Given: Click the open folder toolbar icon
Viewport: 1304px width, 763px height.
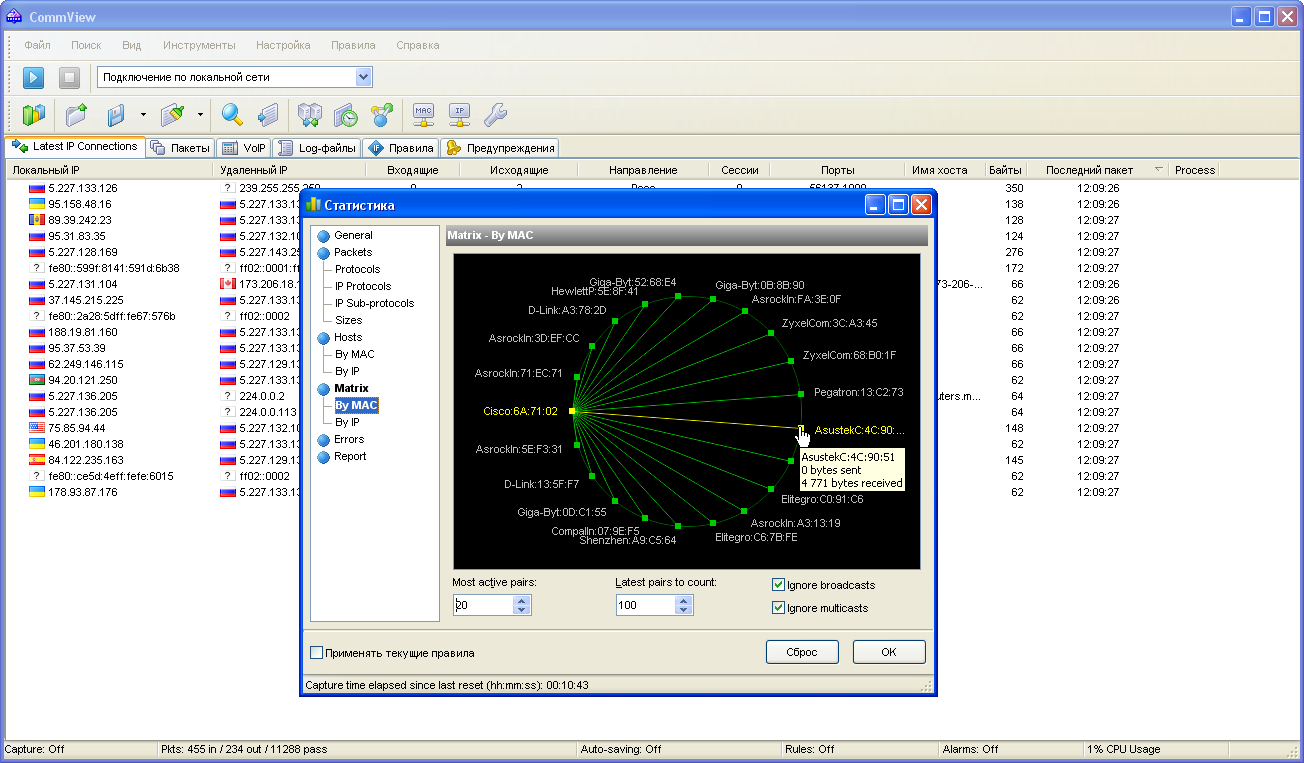Looking at the screenshot, I should tap(77, 115).
